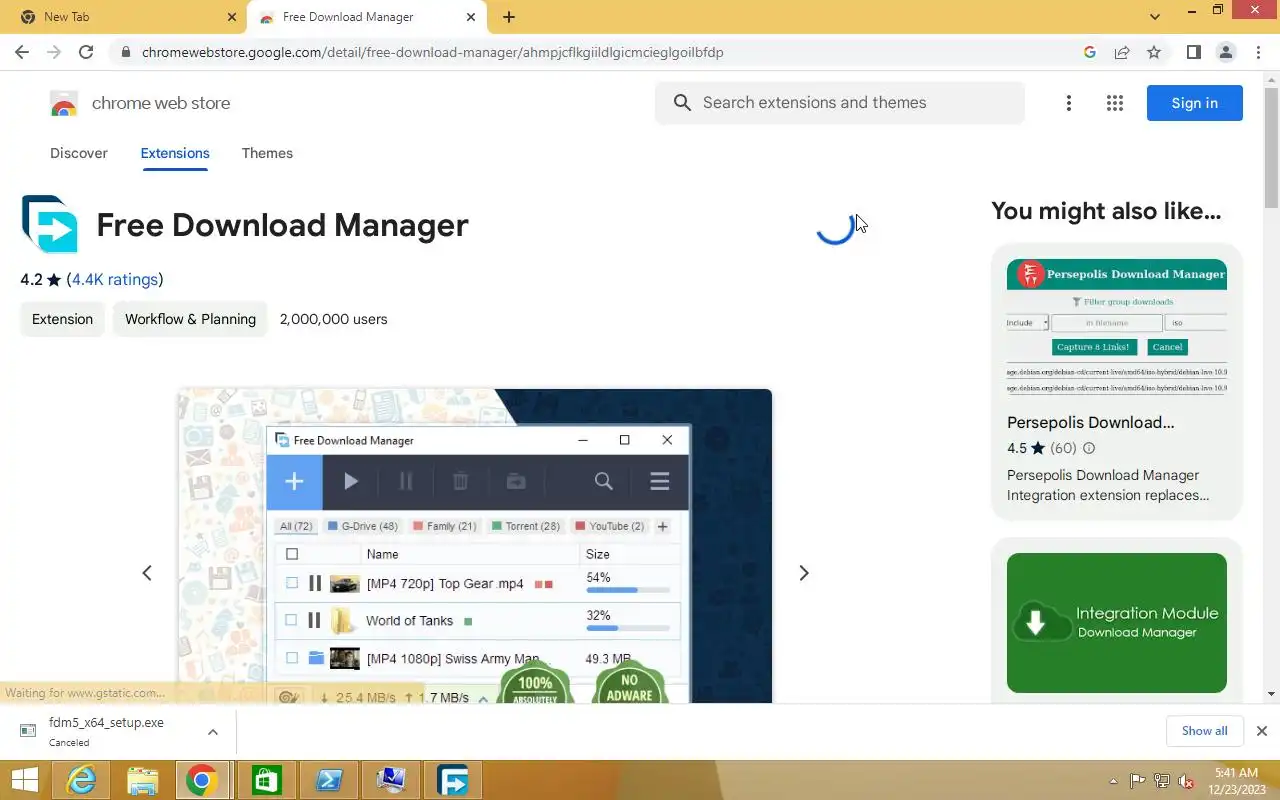Launch Internet Explorer from the taskbar
The image size is (1280, 800).
click(x=82, y=780)
